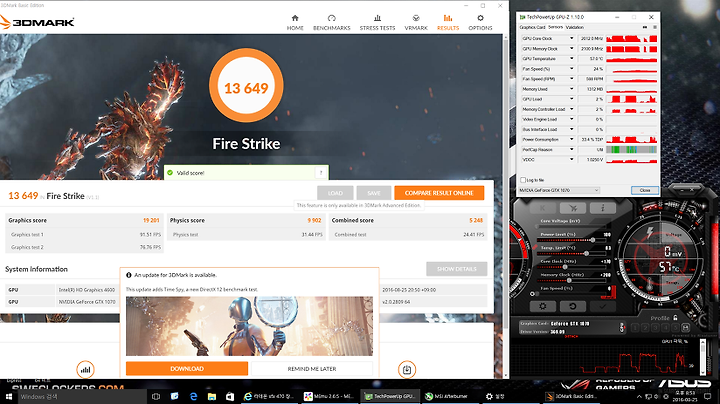Expand the Memory Used sensor dropdown

tap(572, 89)
